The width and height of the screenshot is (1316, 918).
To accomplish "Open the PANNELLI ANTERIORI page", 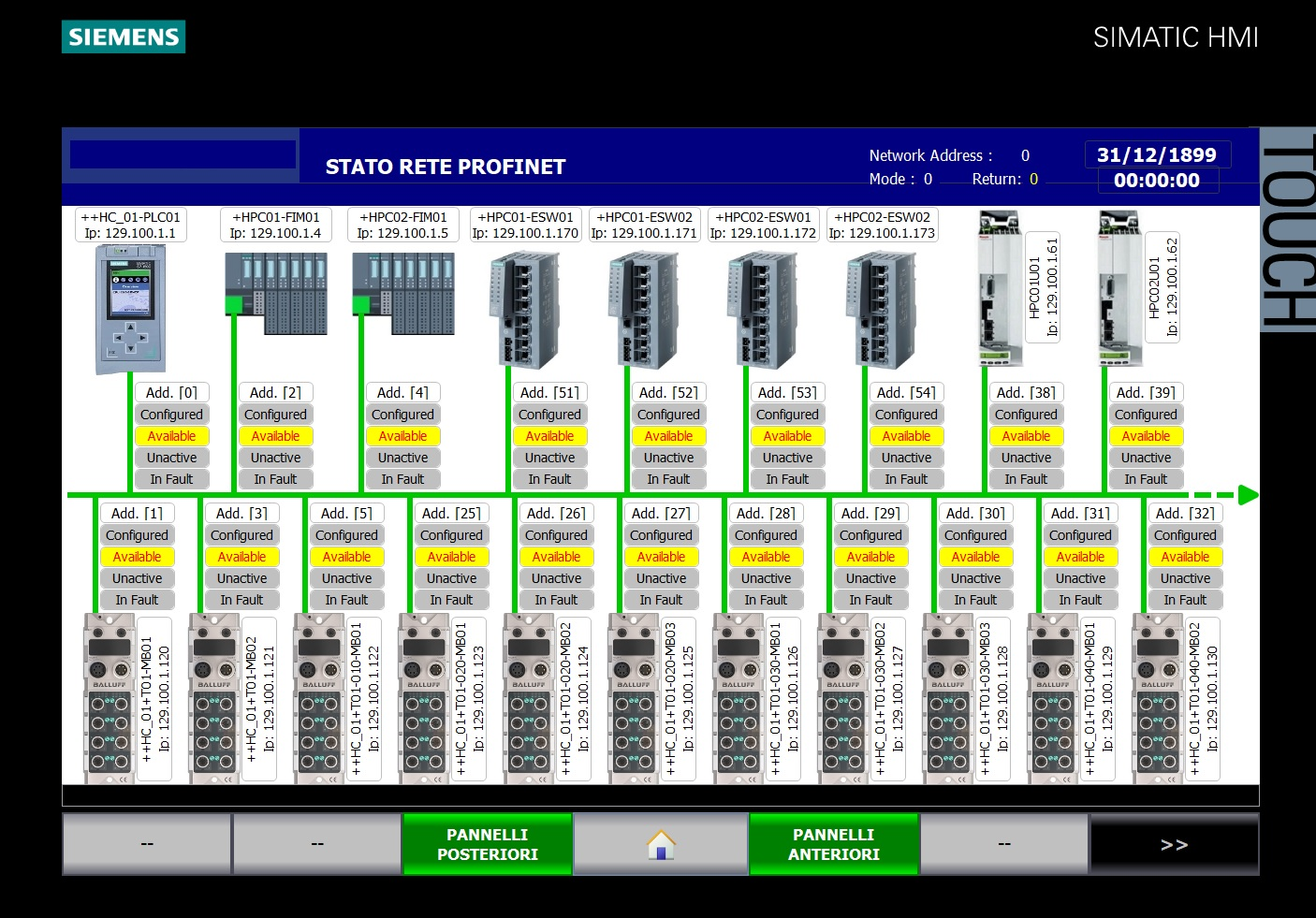I will click(x=834, y=844).
